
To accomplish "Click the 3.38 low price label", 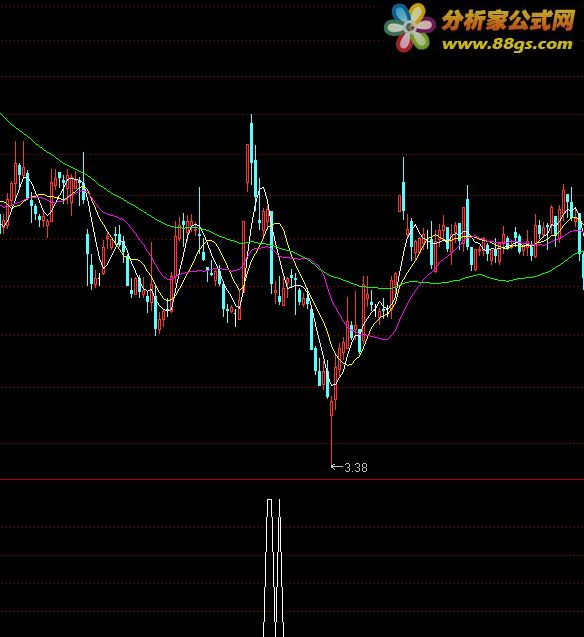I will (356, 468).
